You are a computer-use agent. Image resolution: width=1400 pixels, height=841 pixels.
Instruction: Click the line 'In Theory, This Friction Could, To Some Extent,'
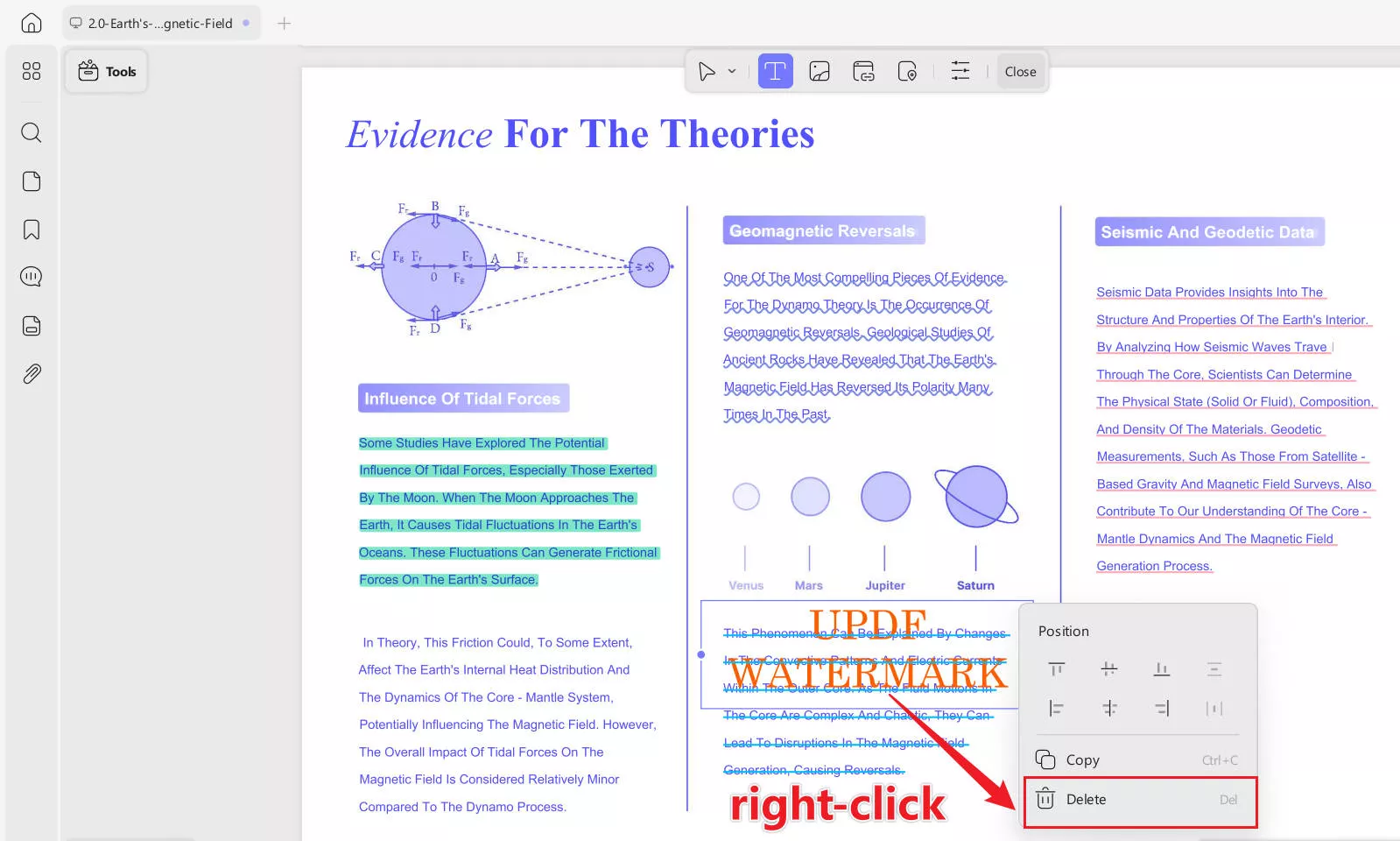497,643
